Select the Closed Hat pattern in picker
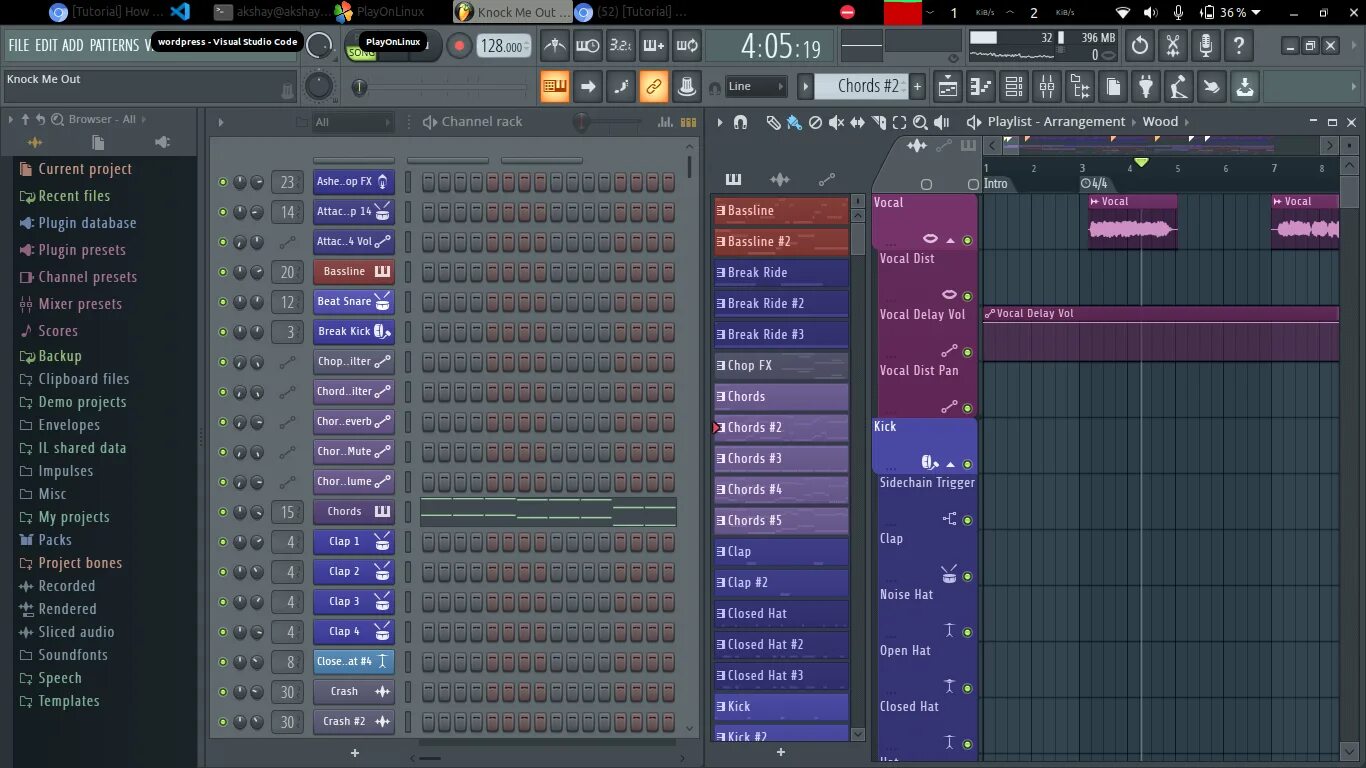This screenshot has width=1366, height=768. click(x=781, y=613)
